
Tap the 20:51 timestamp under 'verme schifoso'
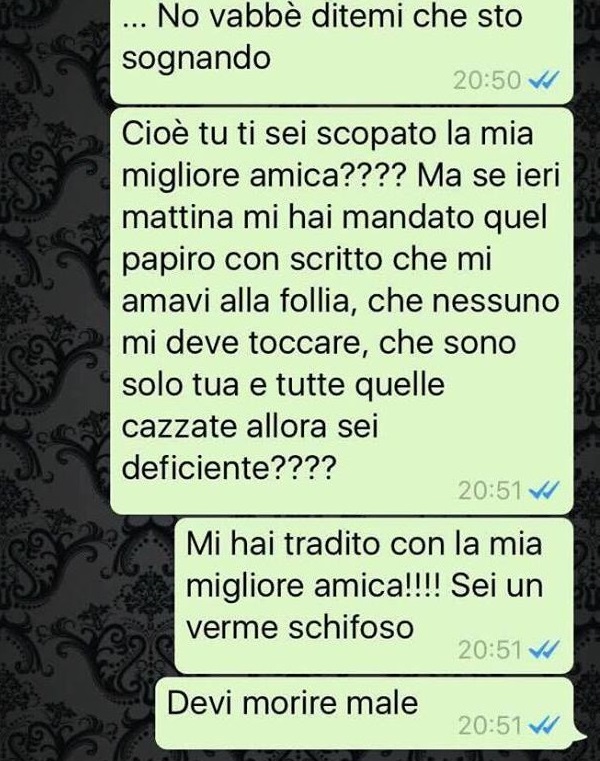(x=490, y=649)
